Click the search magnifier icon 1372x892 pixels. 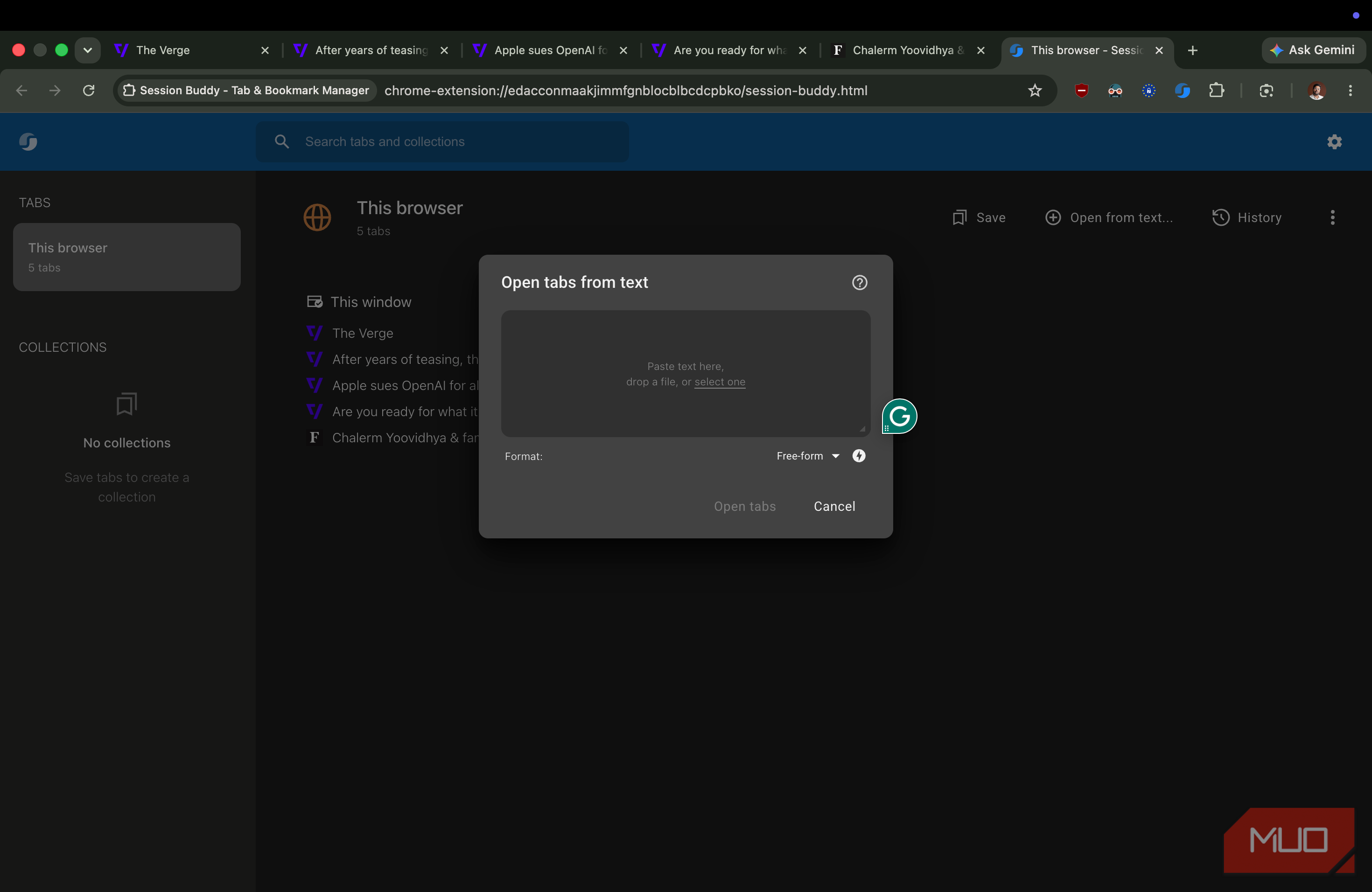click(x=281, y=142)
